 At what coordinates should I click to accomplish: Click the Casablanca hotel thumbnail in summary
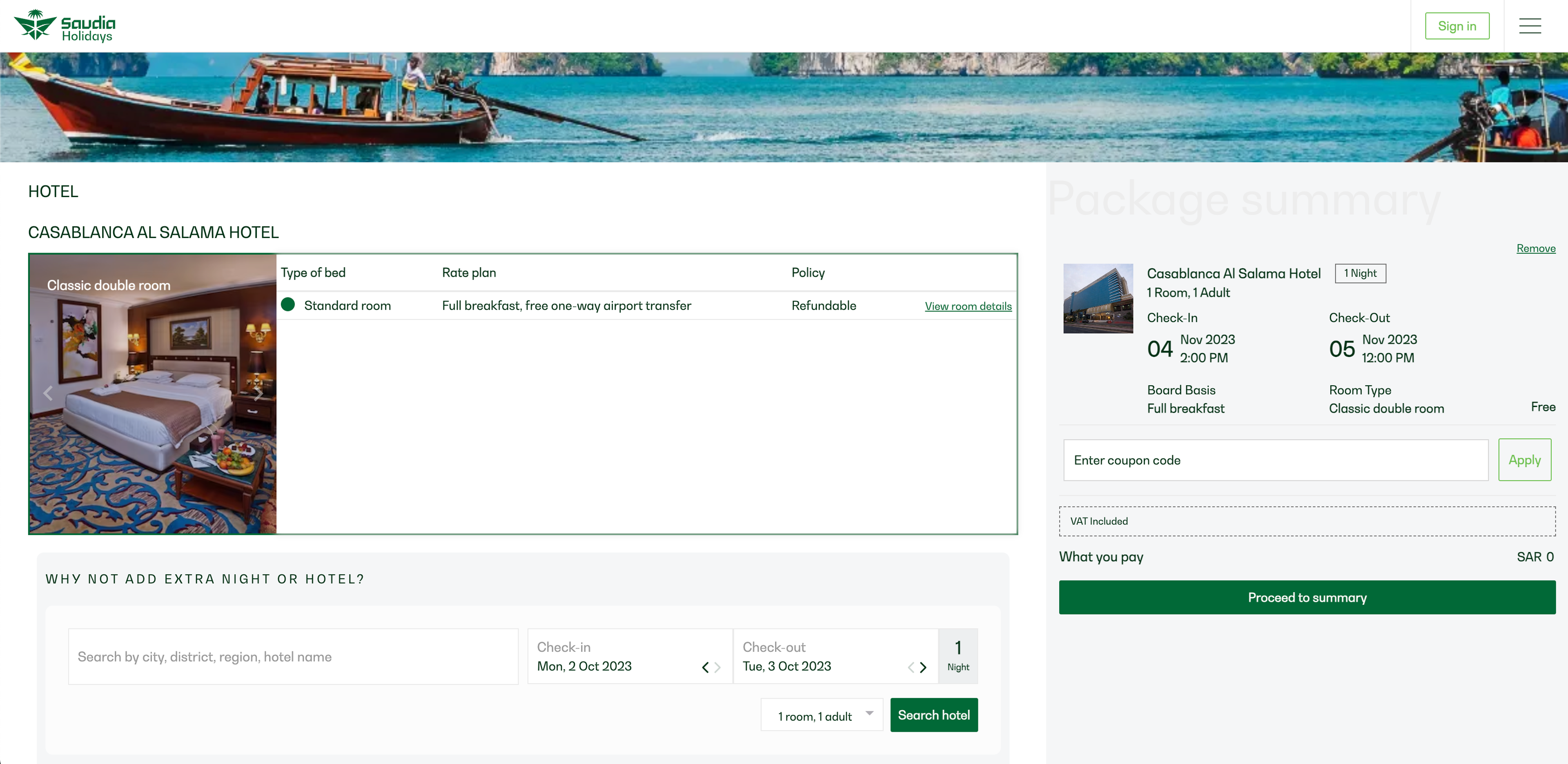pyautogui.click(x=1098, y=298)
